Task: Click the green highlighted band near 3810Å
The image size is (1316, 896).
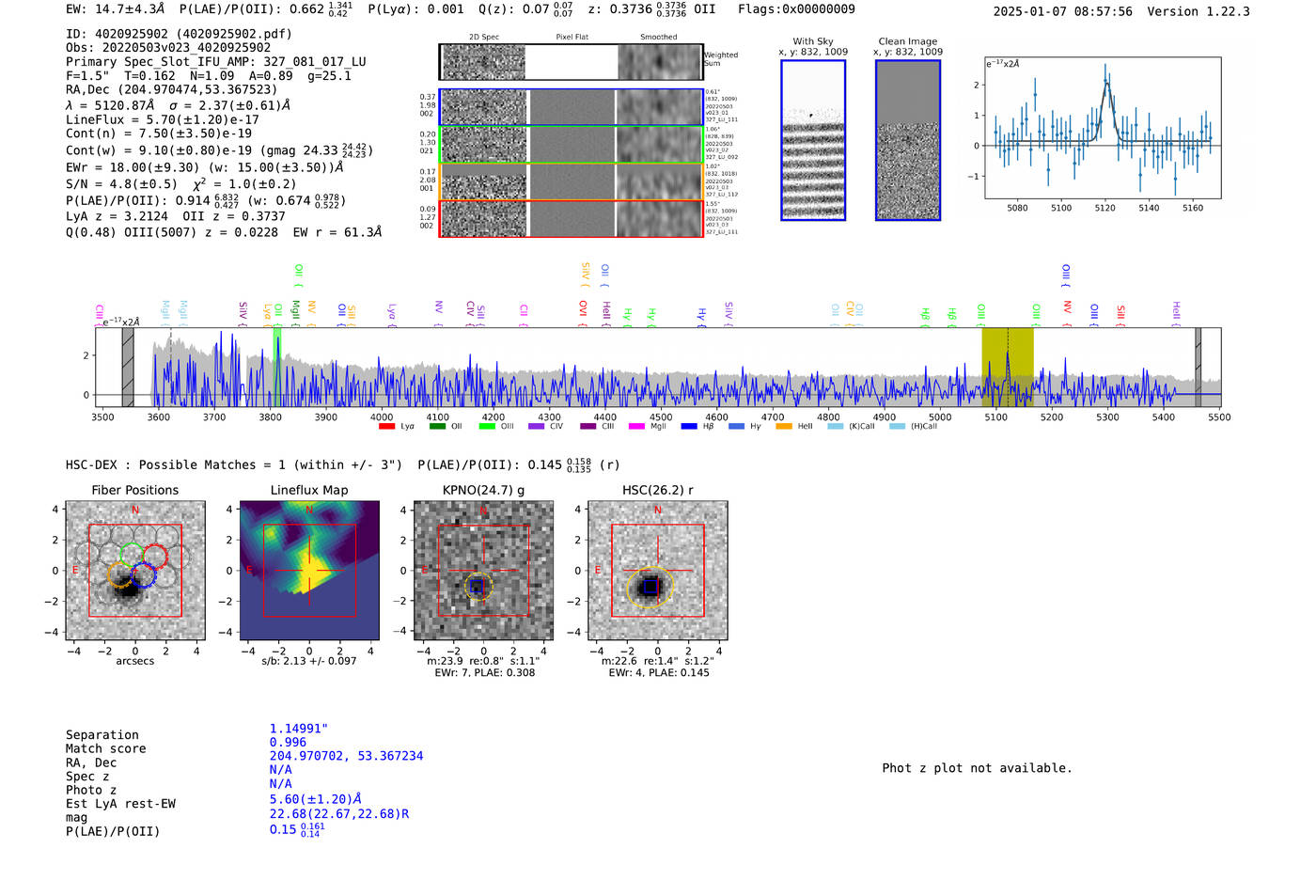Action: 277,368
